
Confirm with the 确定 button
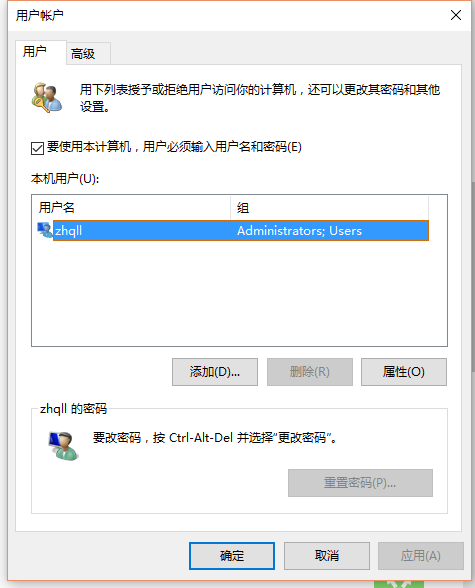click(232, 555)
